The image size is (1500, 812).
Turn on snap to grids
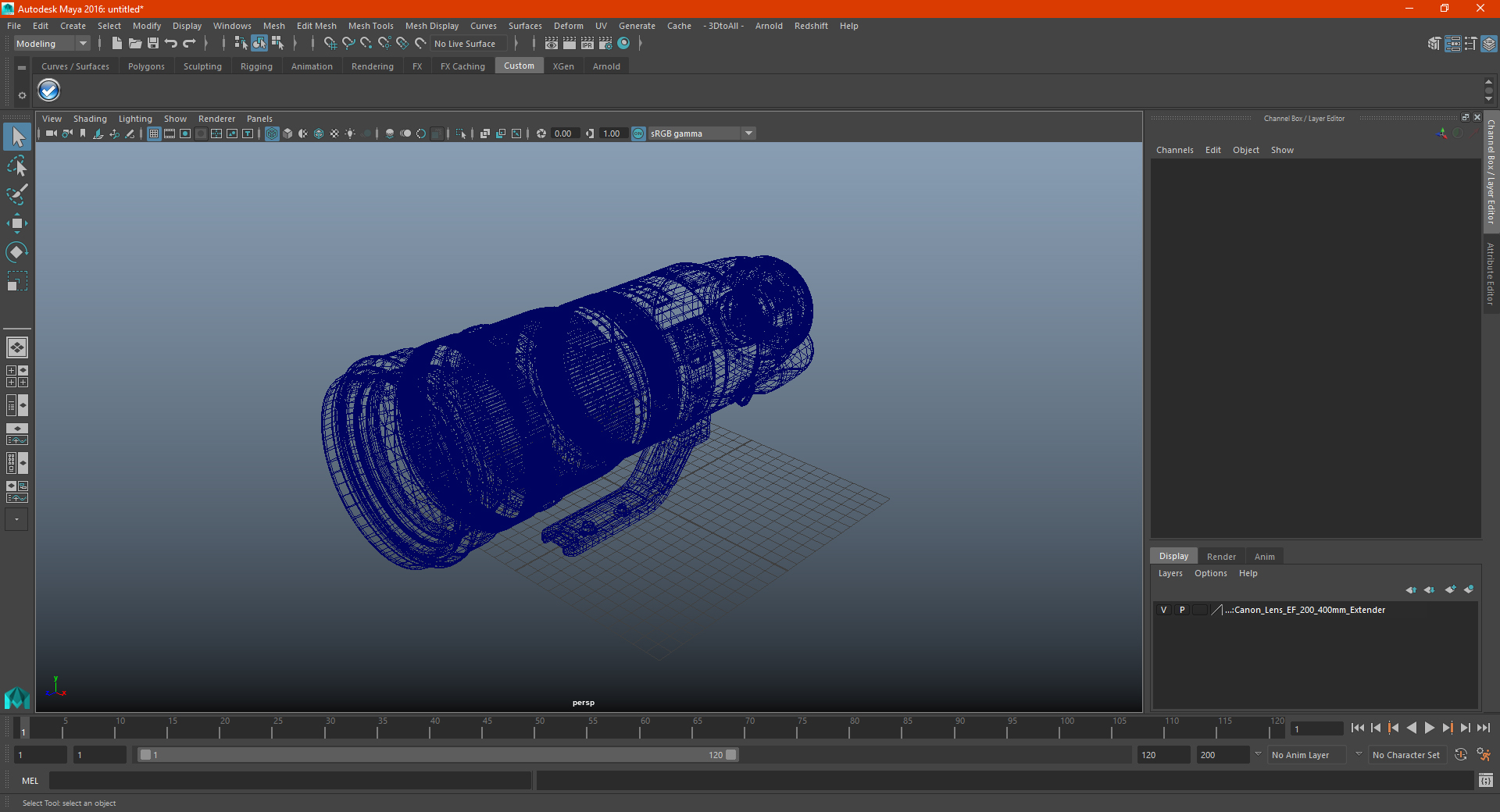[330, 44]
